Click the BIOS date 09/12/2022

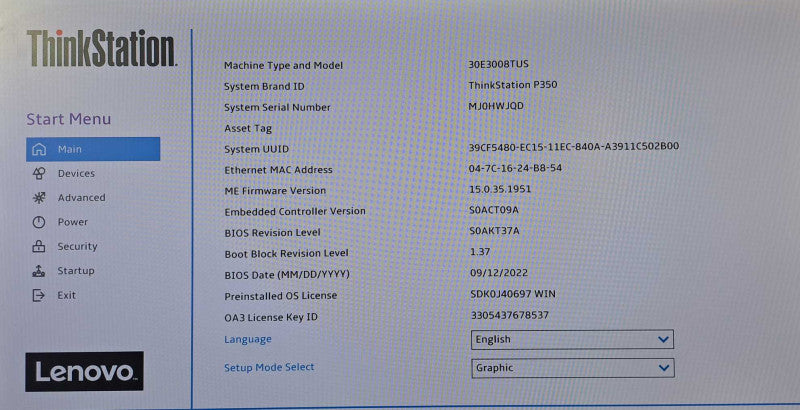[499, 273]
